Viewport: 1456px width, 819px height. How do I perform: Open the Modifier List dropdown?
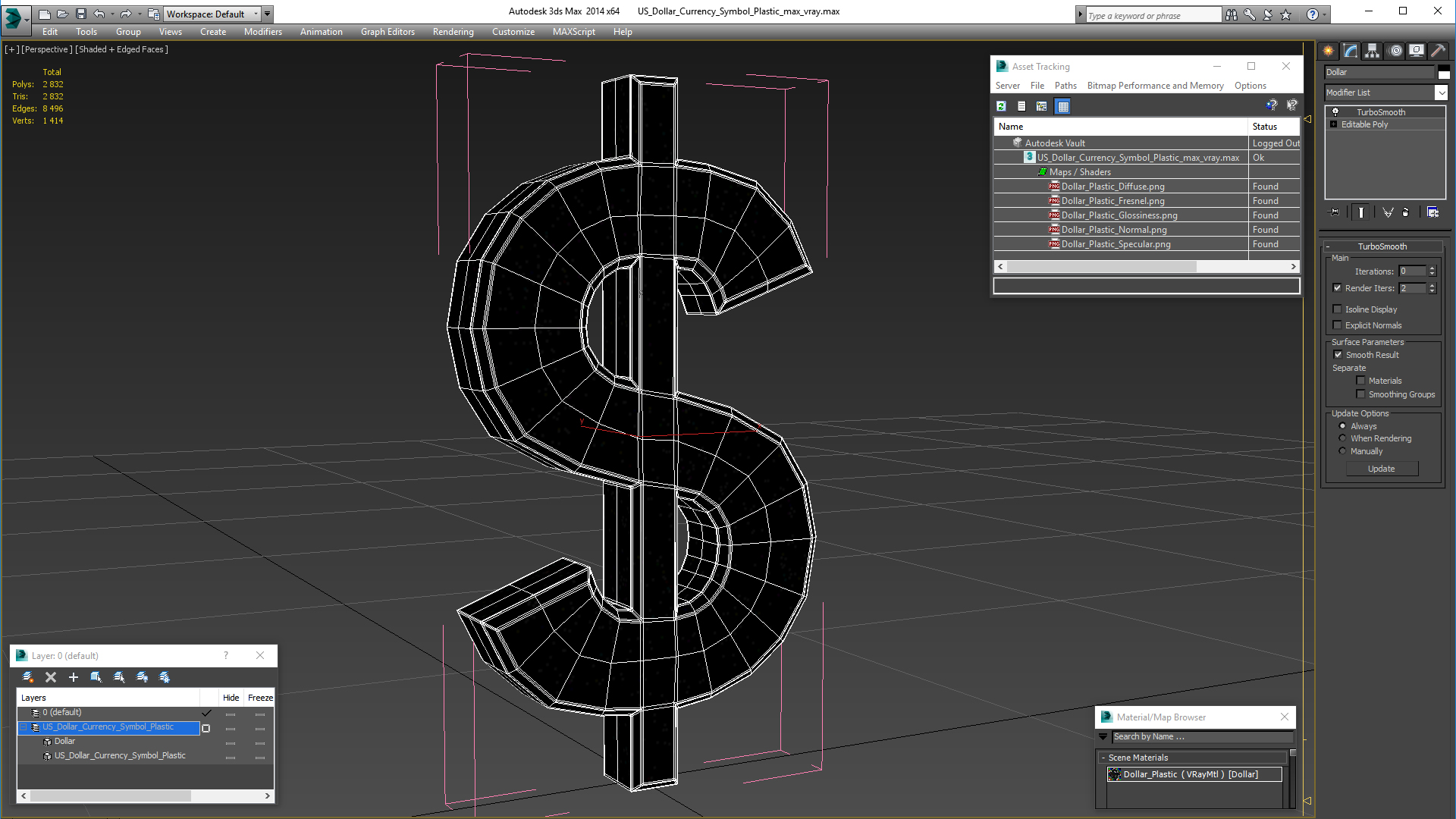(x=1385, y=93)
